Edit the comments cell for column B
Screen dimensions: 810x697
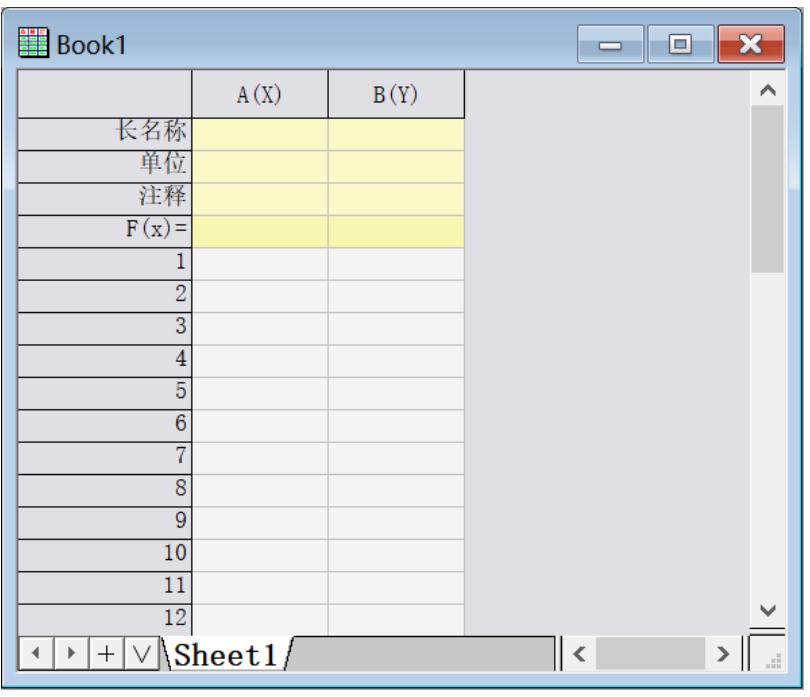[x=396, y=199]
